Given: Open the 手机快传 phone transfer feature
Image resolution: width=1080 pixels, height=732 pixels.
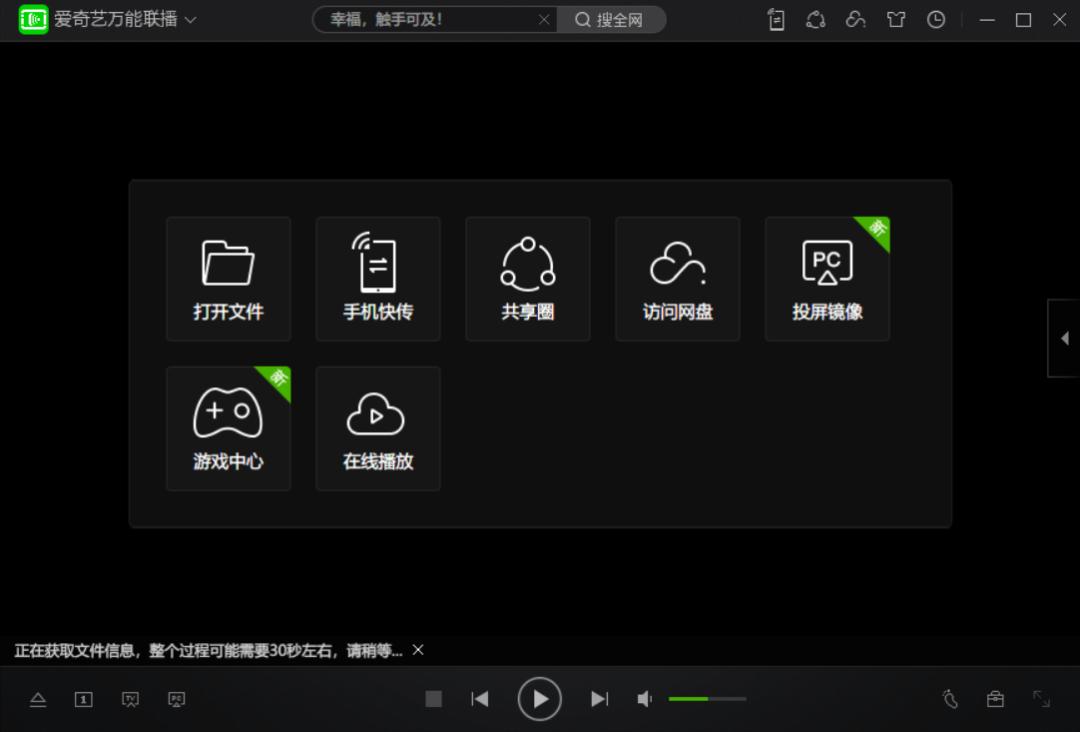Looking at the screenshot, I should tap(377, 278).
